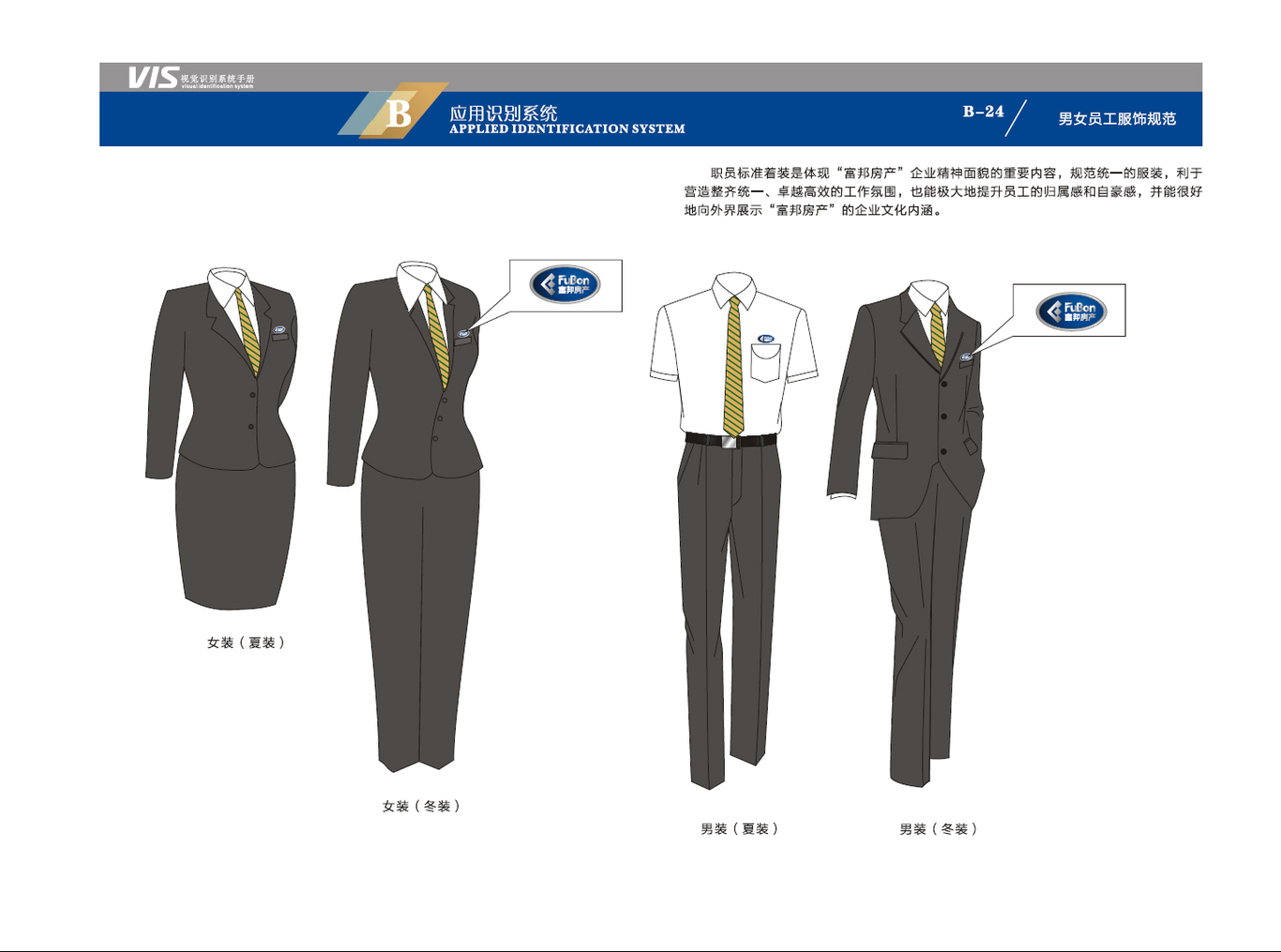Click the lapel badge on women's winter jacket
1281x952 pixels.
click(x=462, y=334)
